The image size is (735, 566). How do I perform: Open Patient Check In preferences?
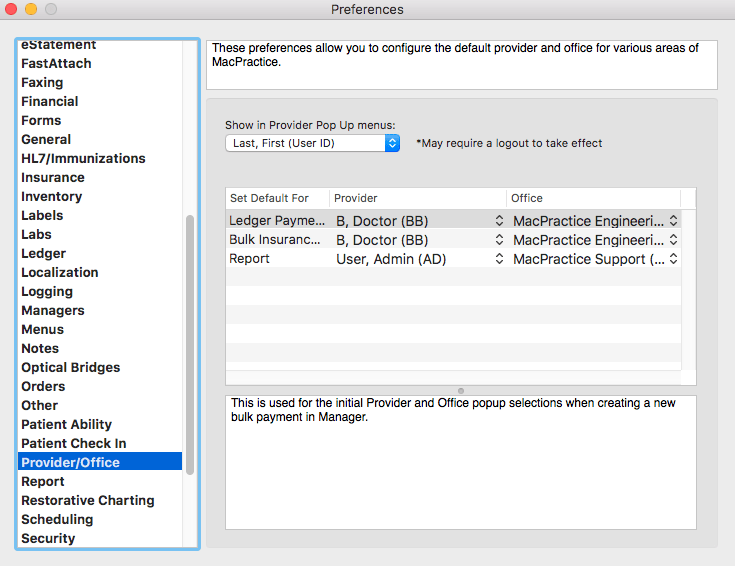pyautogui.click(x=74, y=443)
